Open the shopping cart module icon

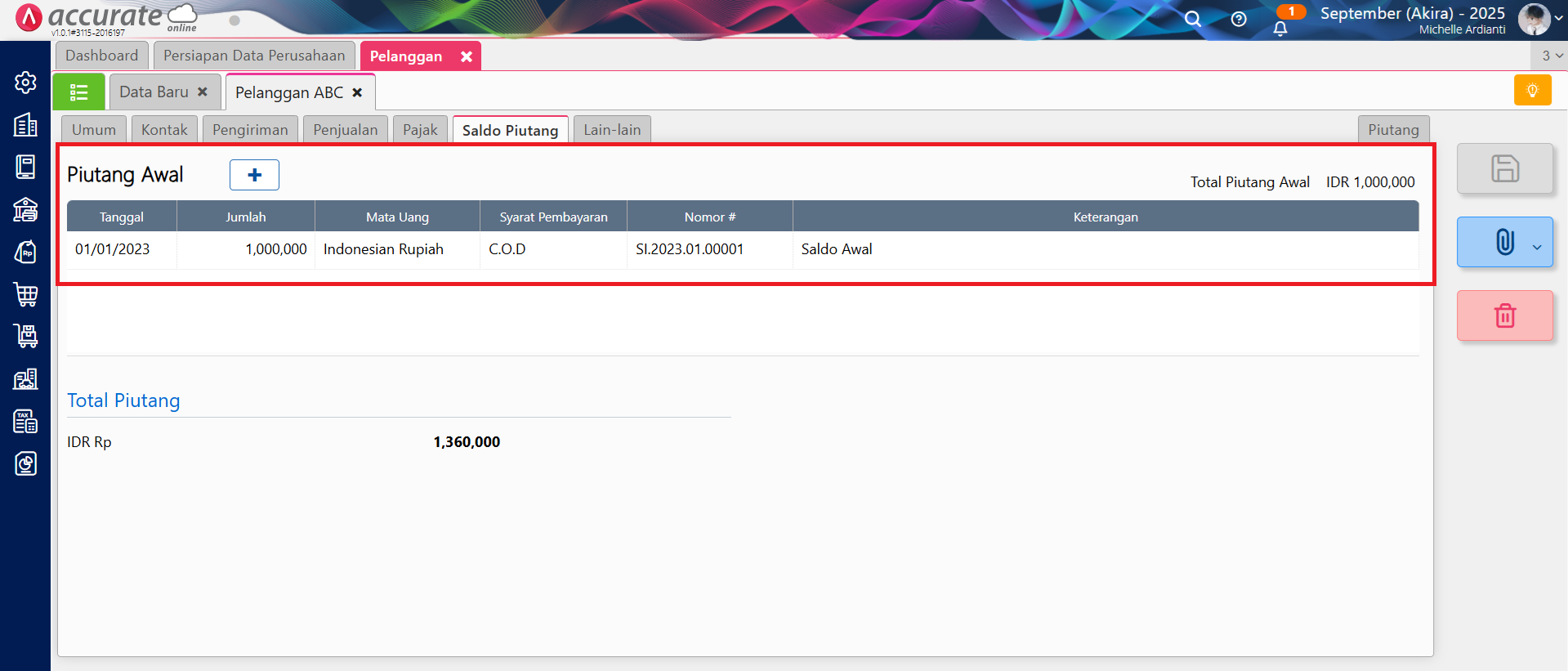tap(25, 294)
